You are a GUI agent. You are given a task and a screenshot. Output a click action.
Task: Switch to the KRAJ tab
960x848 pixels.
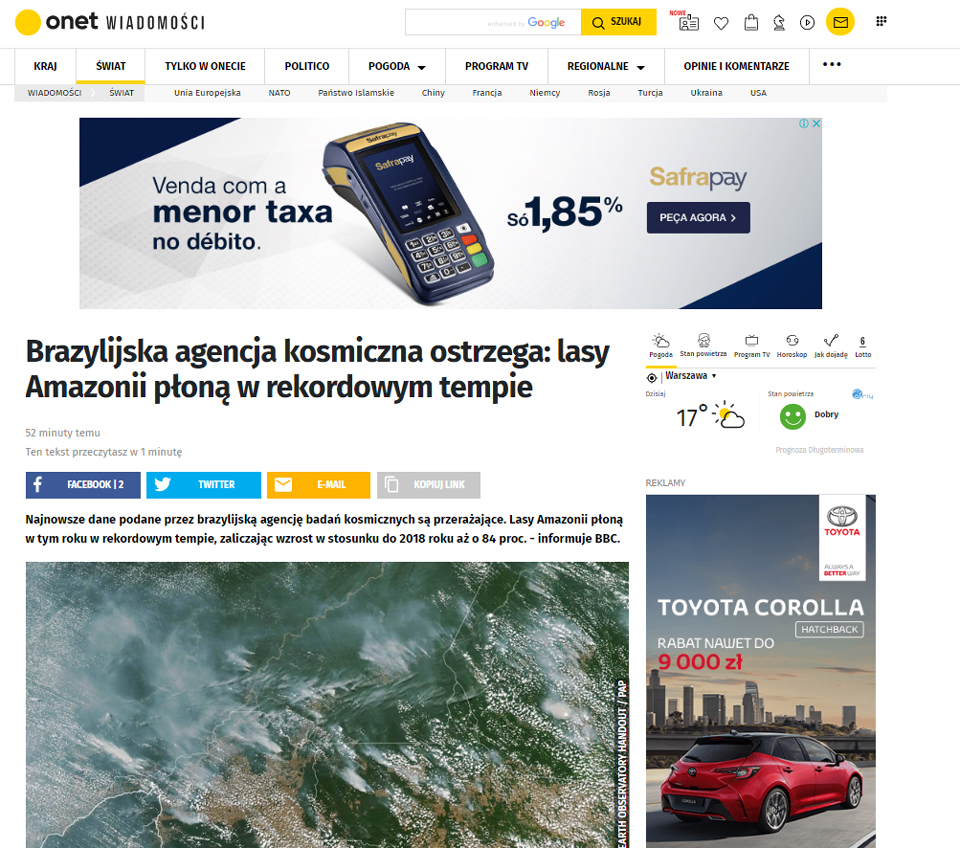45,66
